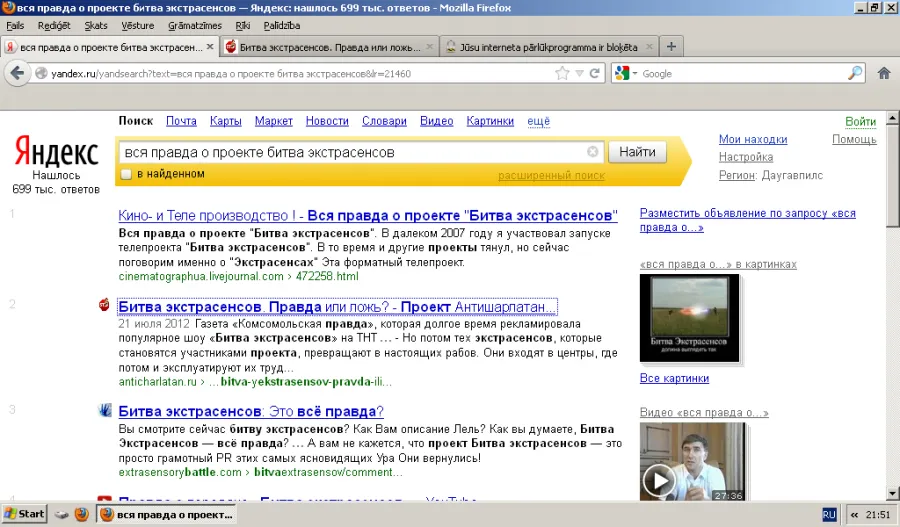Close the first Yandex search tab

pyautogui.click(x=210, y=46)
